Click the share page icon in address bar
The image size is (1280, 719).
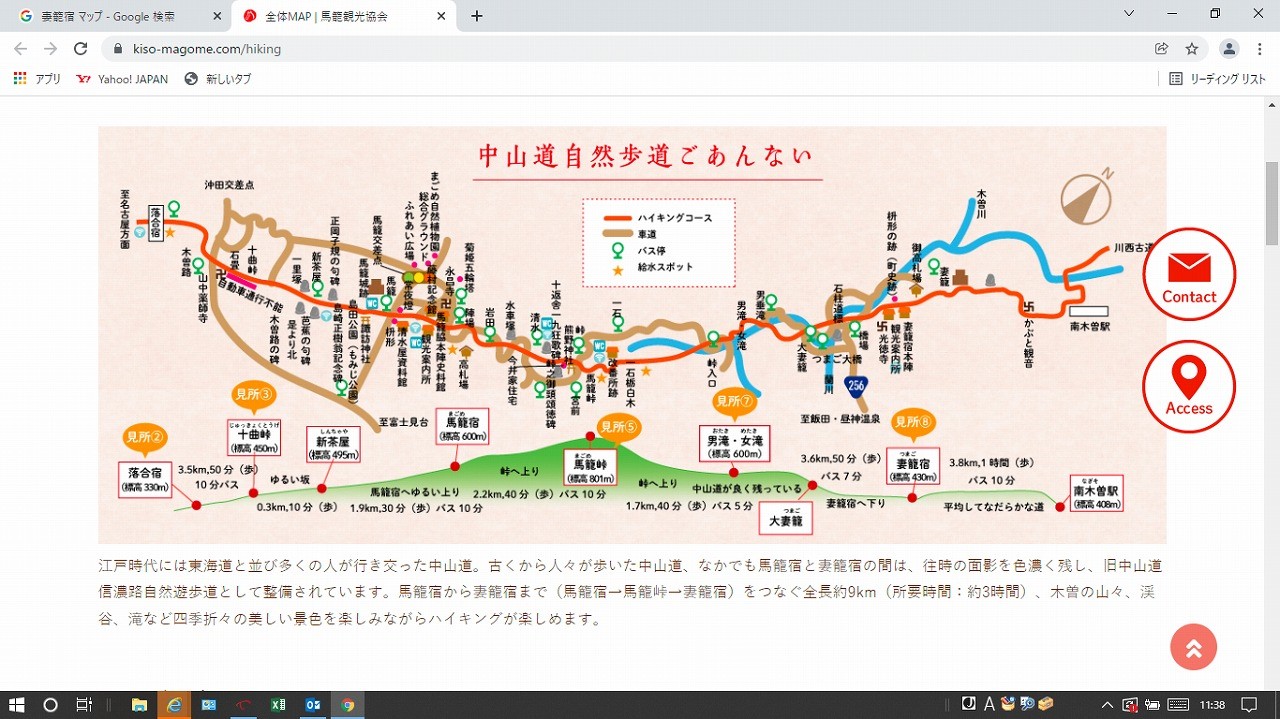[1161, 49]
